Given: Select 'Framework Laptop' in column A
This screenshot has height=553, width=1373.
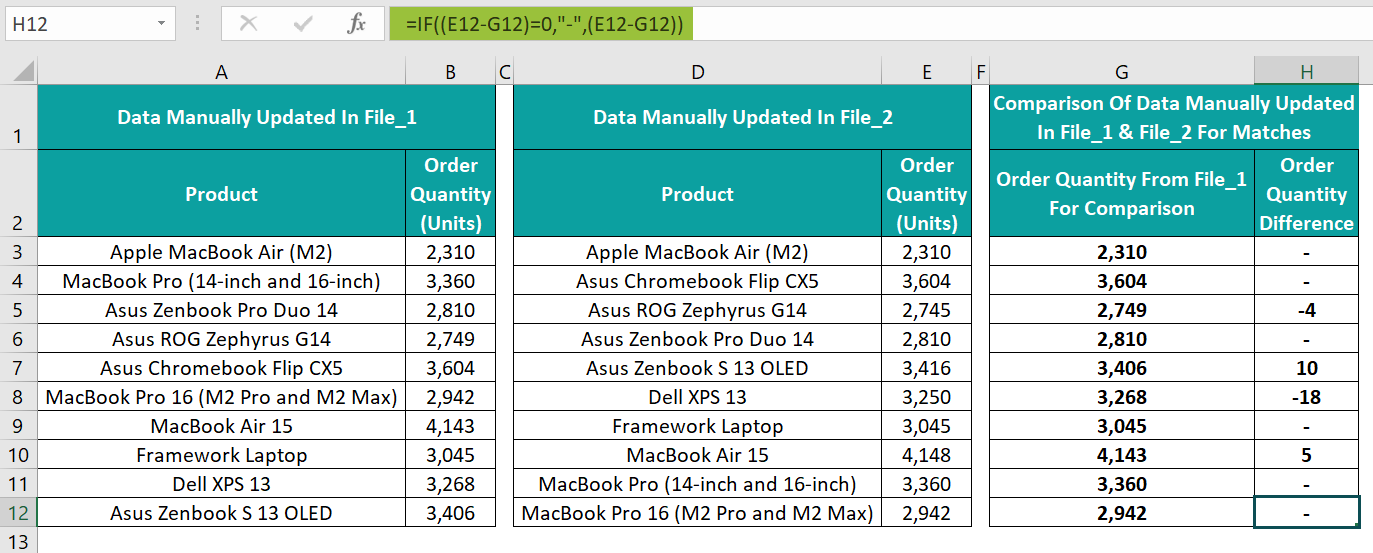Looking at the screenshot, I should 221,455.
